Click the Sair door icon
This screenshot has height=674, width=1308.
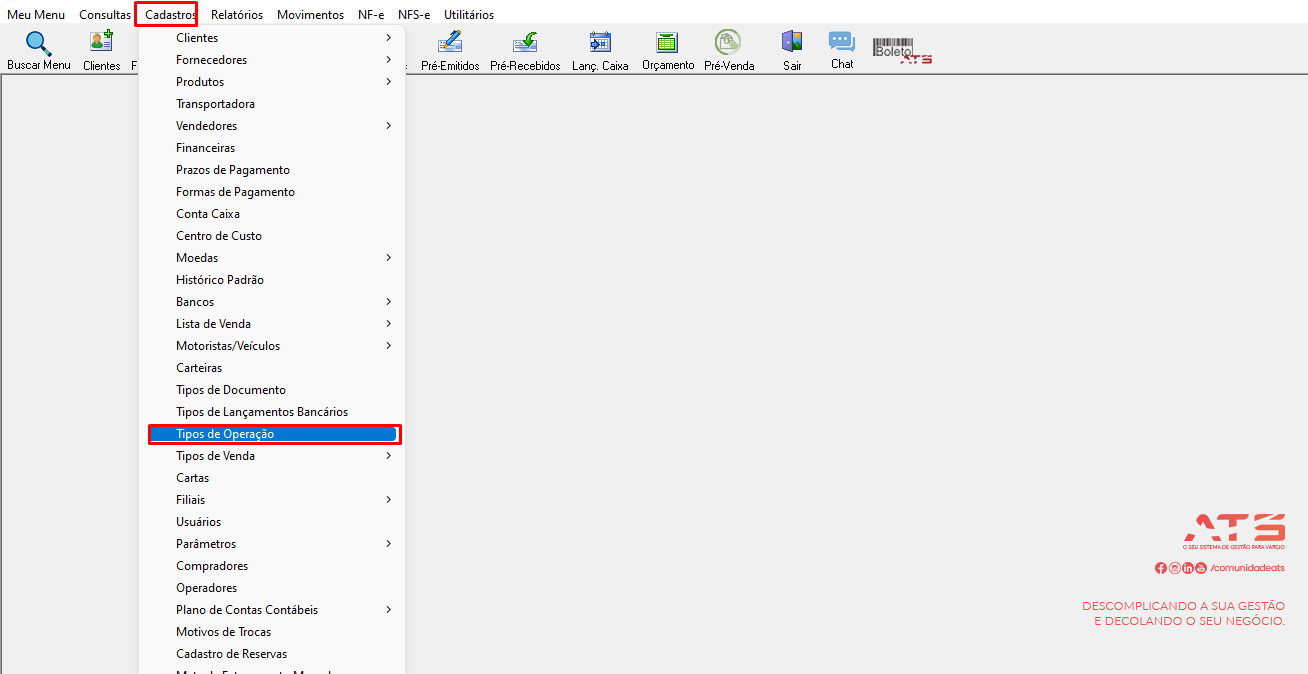pyautogui.click(x=792, y=42)
